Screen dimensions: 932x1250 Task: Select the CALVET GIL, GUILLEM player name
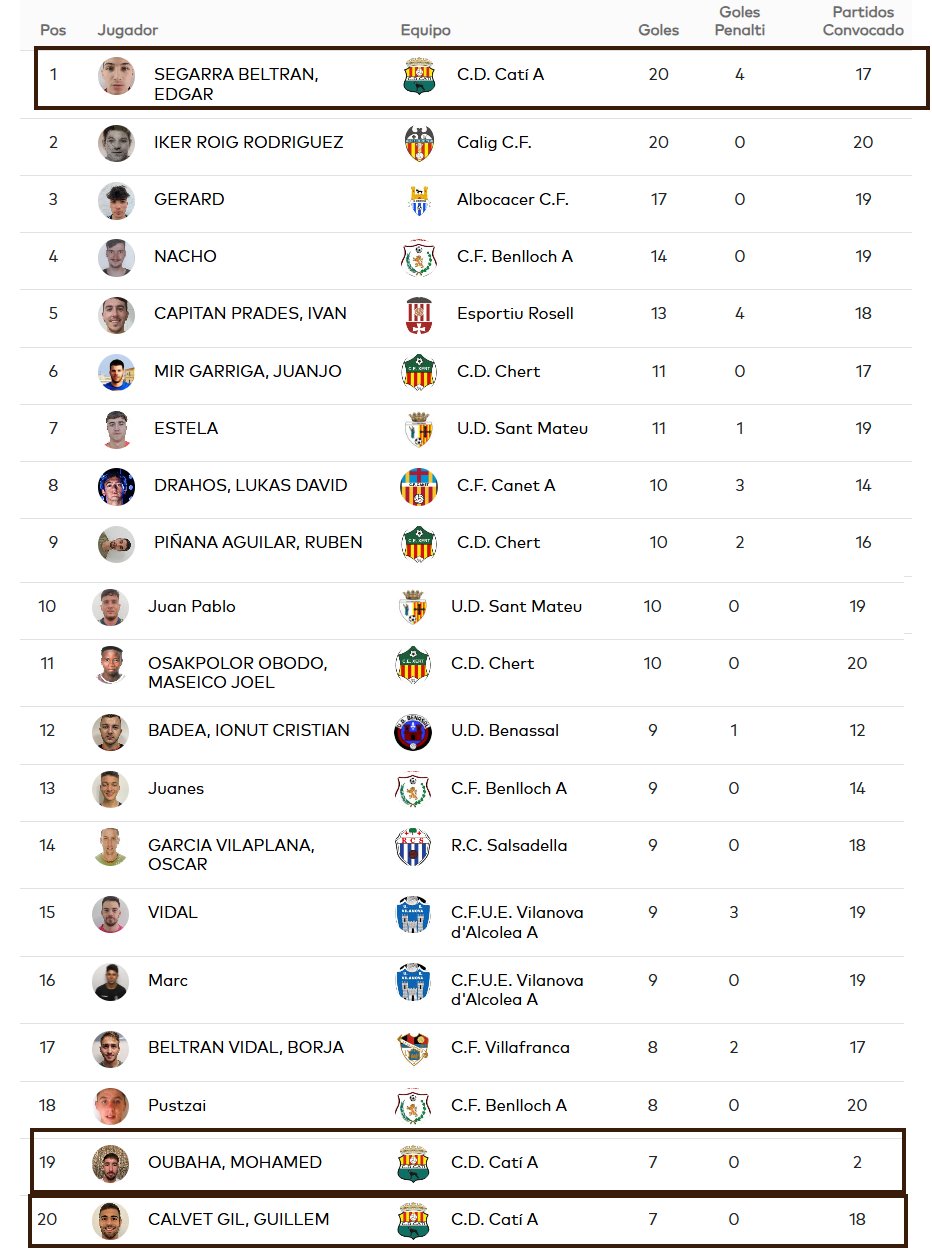pos(238,1220)
